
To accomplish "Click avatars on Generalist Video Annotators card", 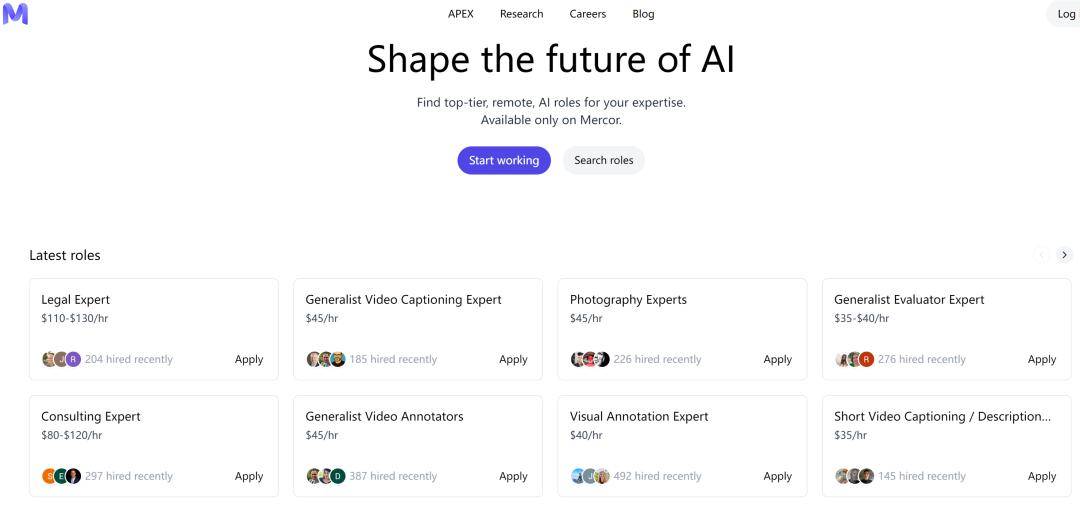I will coord(325,476).
